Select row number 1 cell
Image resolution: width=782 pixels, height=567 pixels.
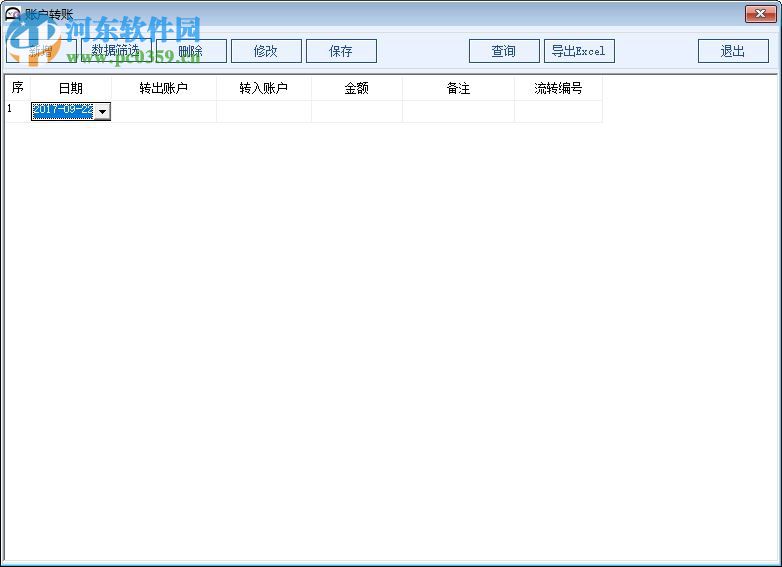17,111
